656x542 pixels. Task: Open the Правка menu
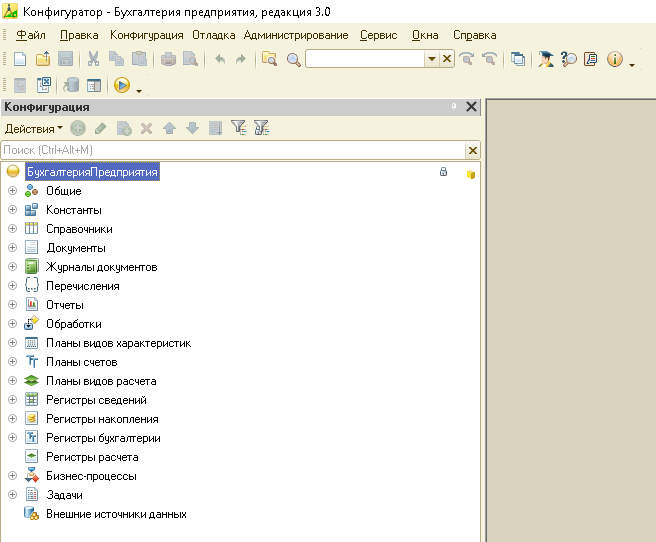tap(79, 35)
